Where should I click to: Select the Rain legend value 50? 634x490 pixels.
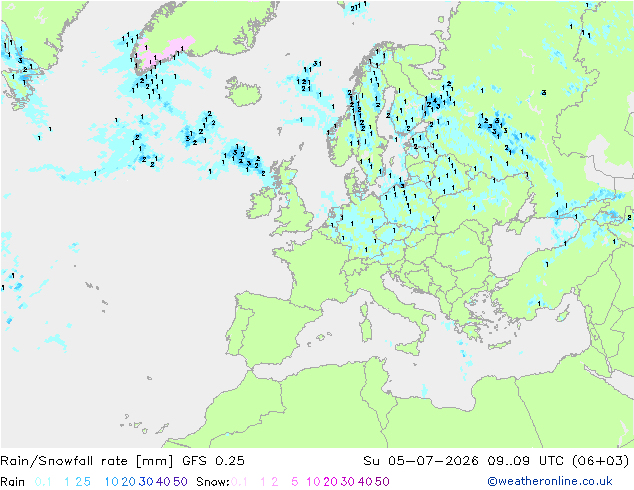pos(180,482)
